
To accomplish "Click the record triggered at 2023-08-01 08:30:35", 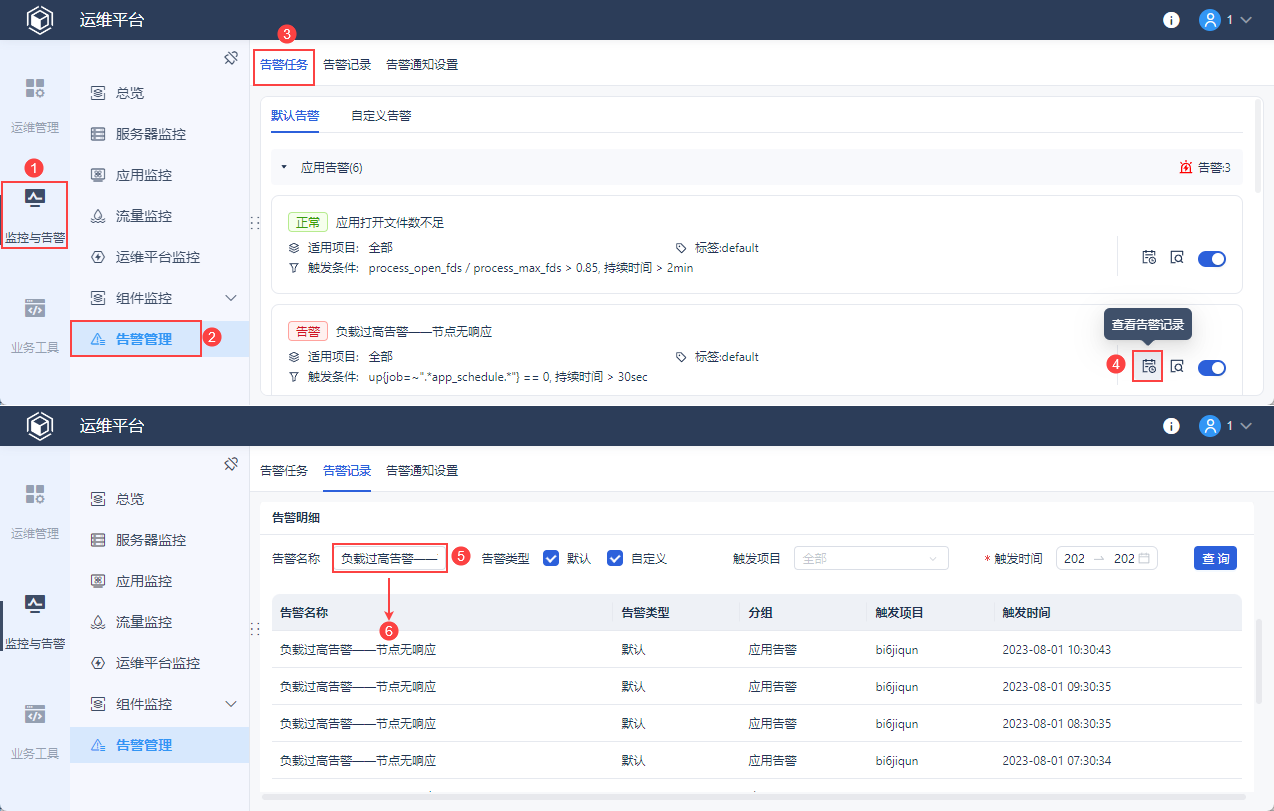I will click(756, 723).
